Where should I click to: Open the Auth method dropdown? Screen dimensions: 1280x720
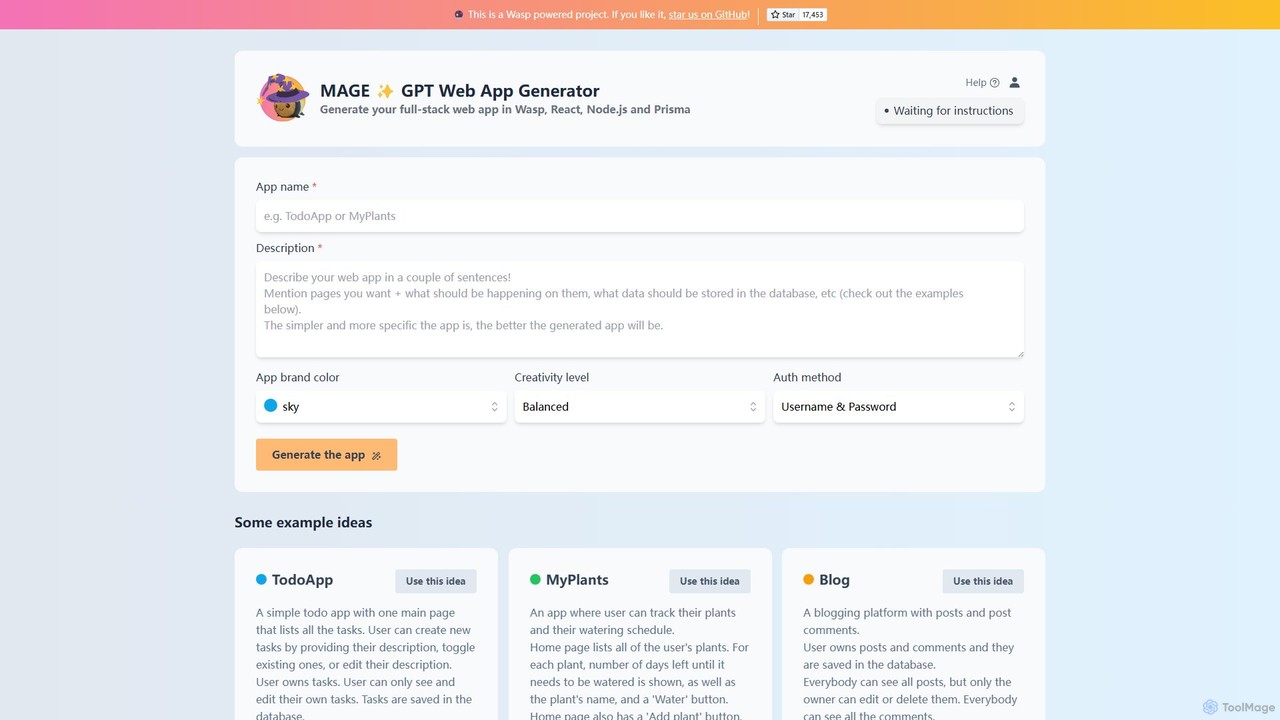[898, 407]
